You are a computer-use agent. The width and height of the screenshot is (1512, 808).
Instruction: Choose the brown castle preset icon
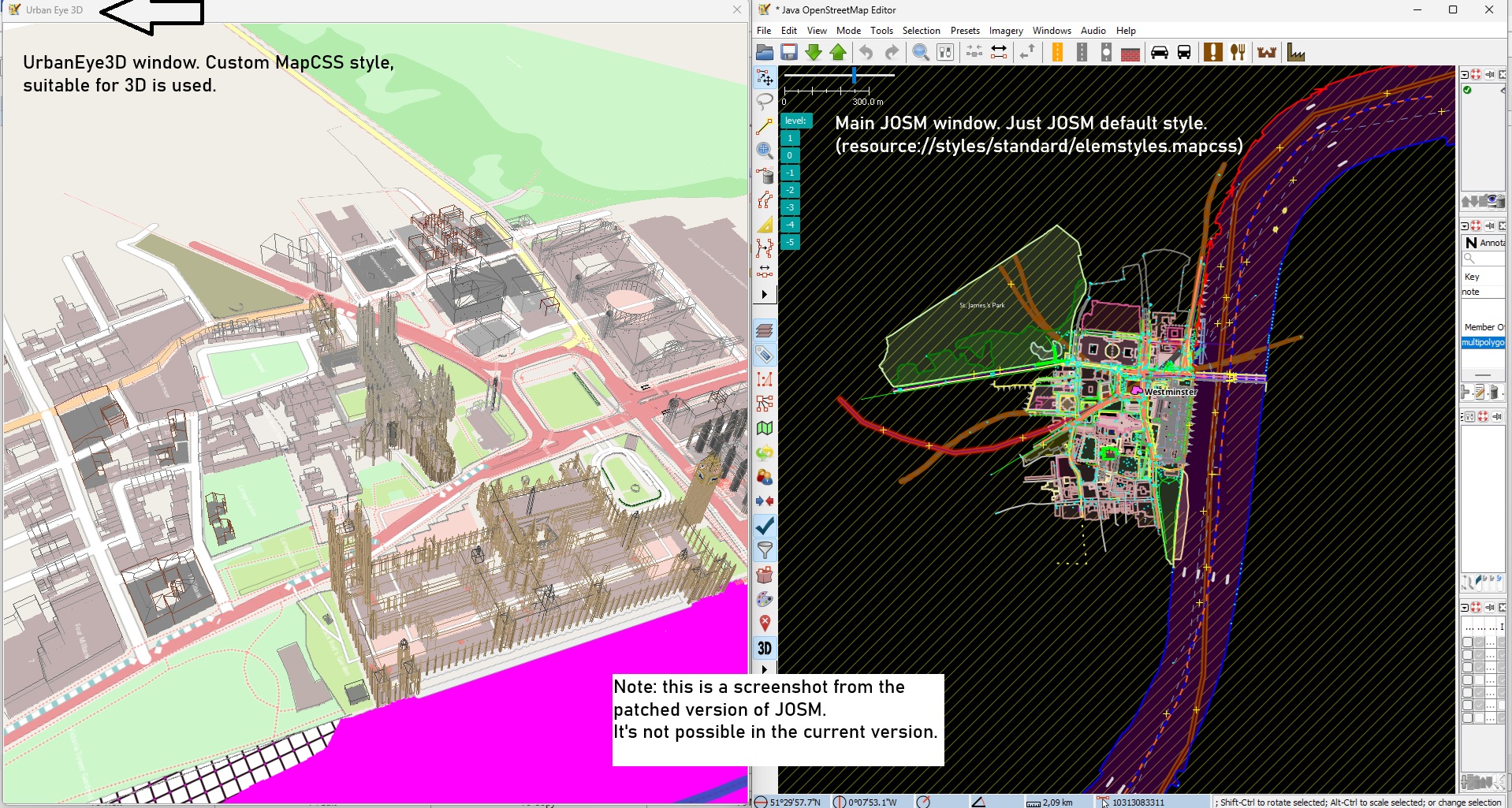coord(1267,53)
